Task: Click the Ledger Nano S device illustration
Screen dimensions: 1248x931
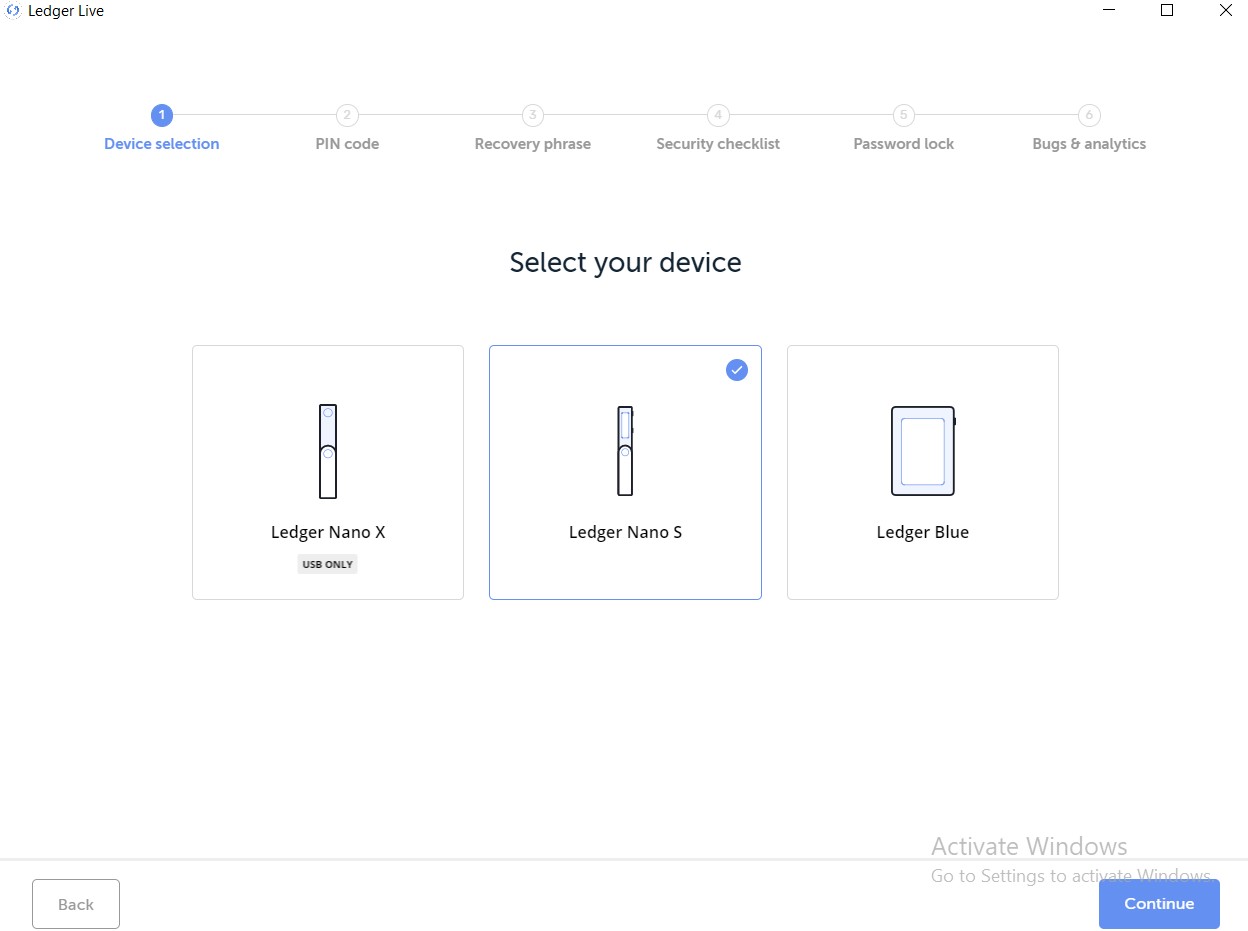Action: pyautogui.click(x=625, y=450)
